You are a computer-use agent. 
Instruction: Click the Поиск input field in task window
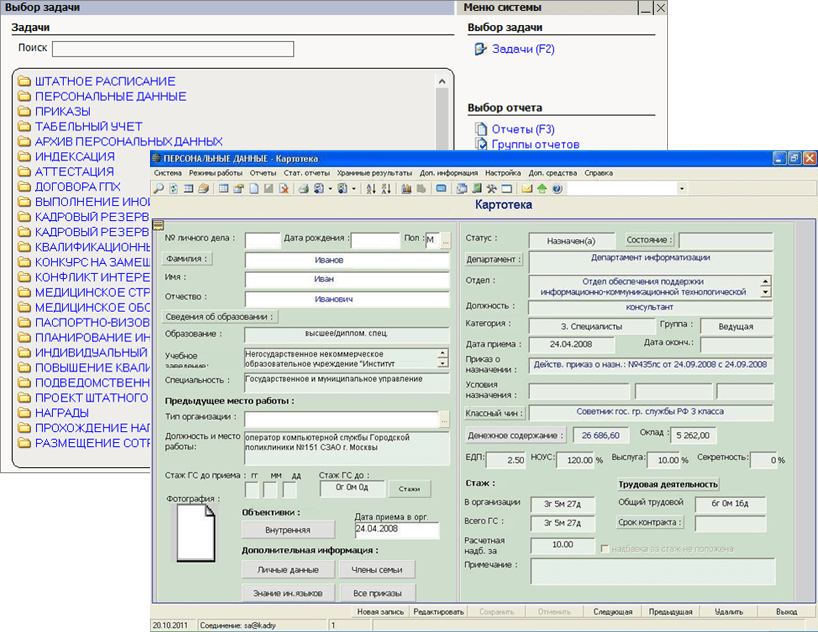173,49
